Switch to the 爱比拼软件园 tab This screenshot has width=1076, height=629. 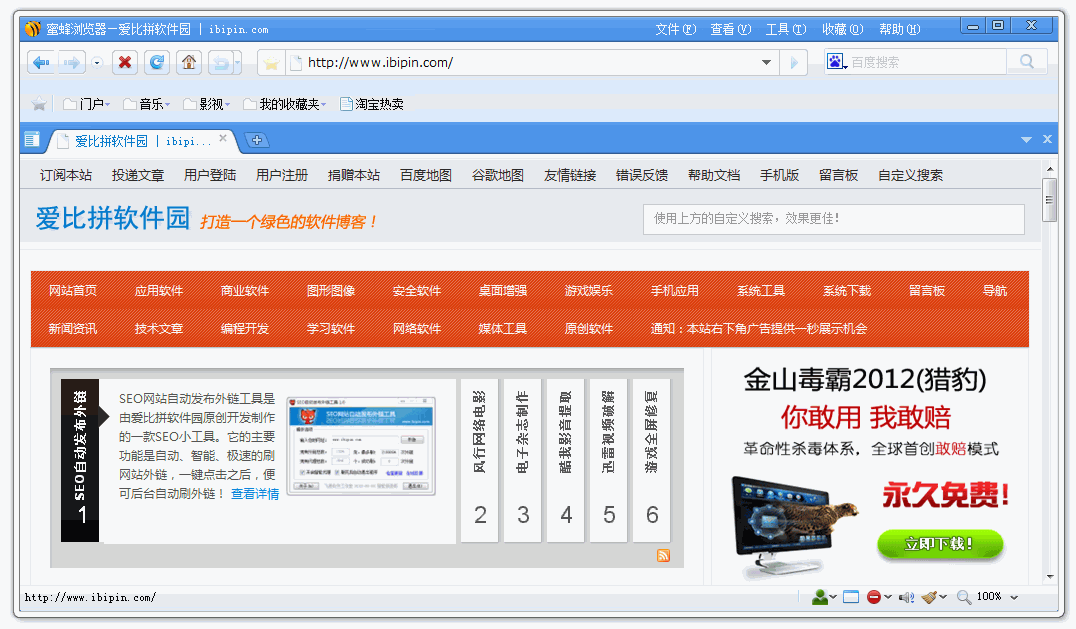point(143,141)
